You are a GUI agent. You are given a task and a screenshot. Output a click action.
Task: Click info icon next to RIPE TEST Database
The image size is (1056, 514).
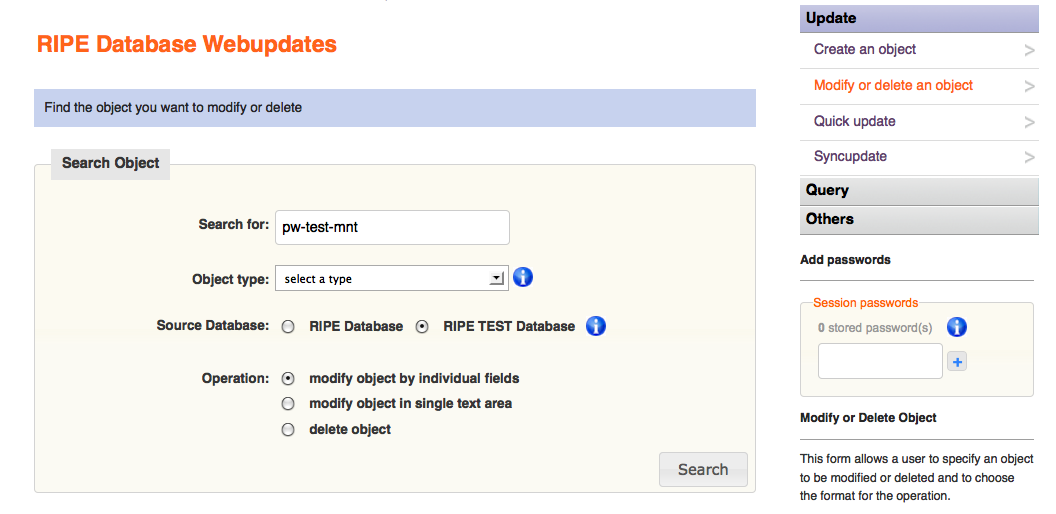[x=596, y=326]
